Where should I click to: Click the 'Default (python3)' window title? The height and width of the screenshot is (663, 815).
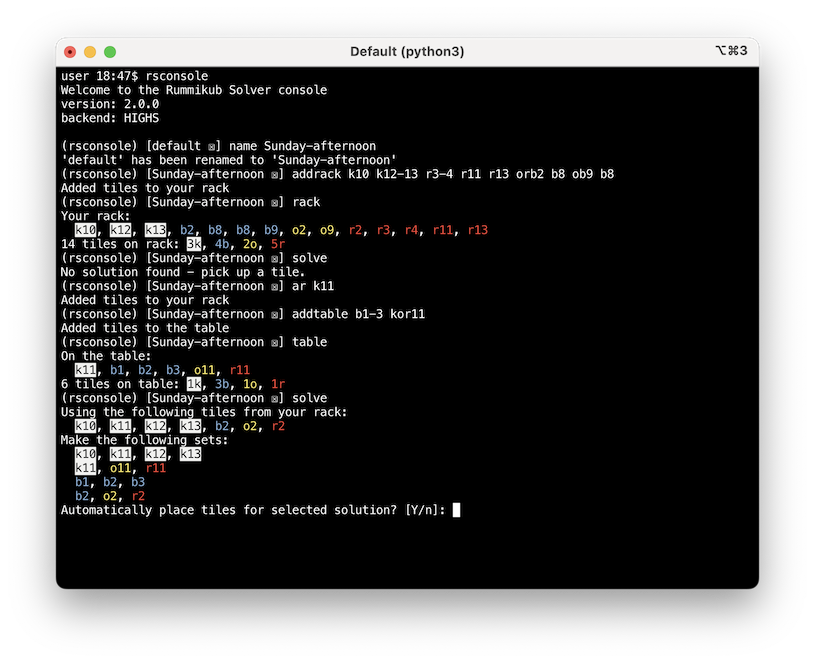407,51
